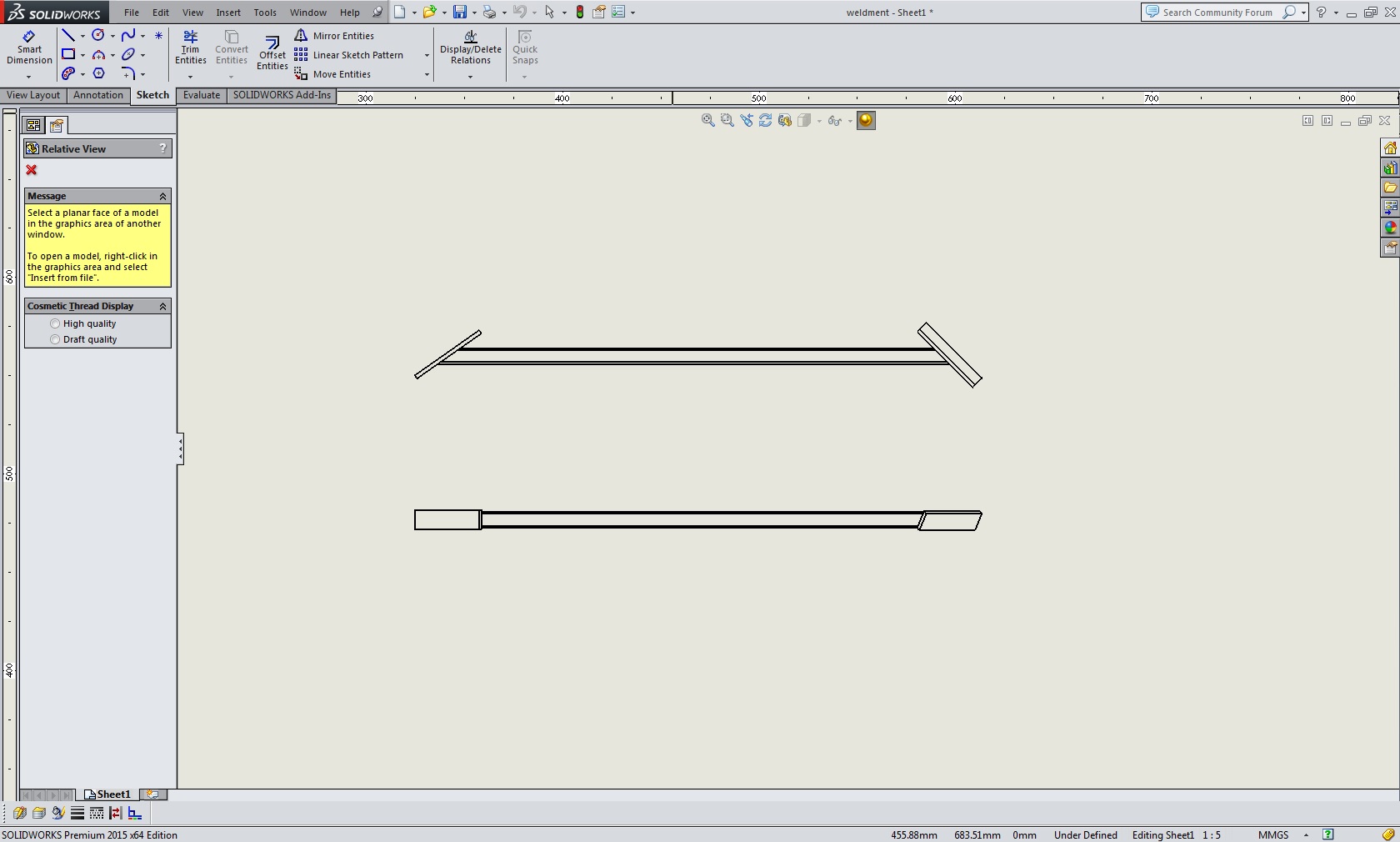Activate the Trim Entities tool
The width and height of the screenshot is (1400, 842).
click(x=190, y=48)
